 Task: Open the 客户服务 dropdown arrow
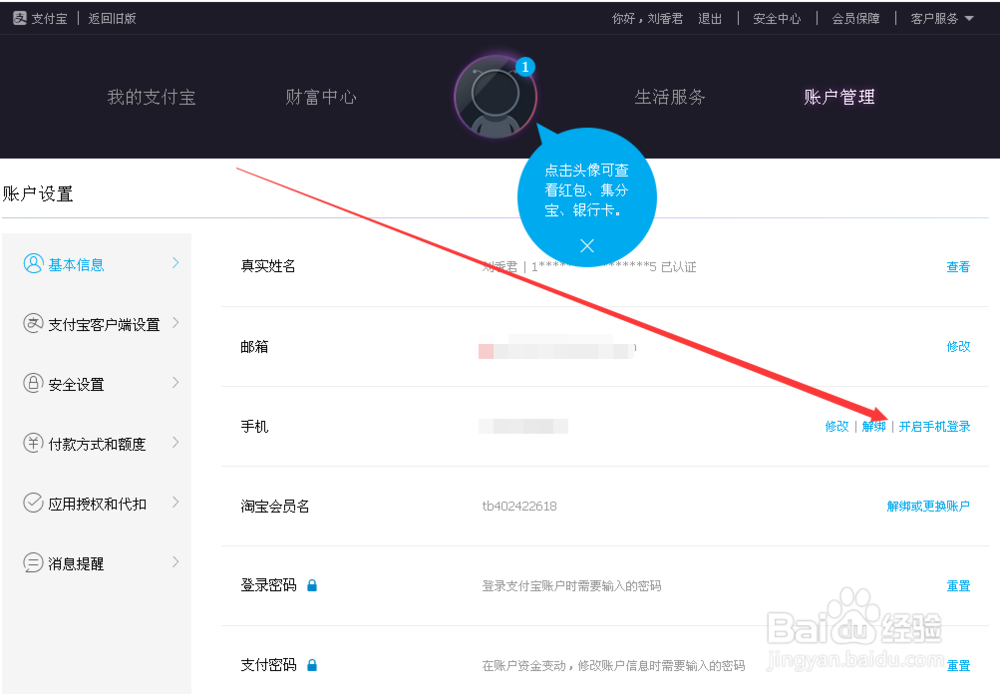tap(969, 18)
